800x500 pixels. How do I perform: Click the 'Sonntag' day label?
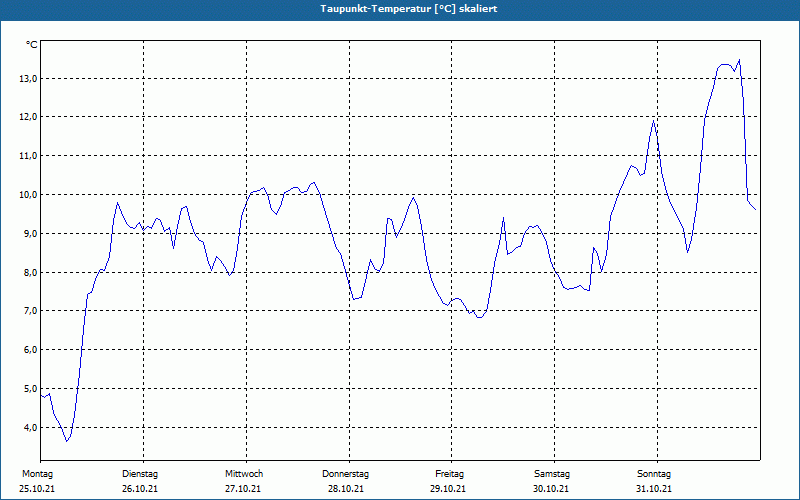[x=654, y=474]
